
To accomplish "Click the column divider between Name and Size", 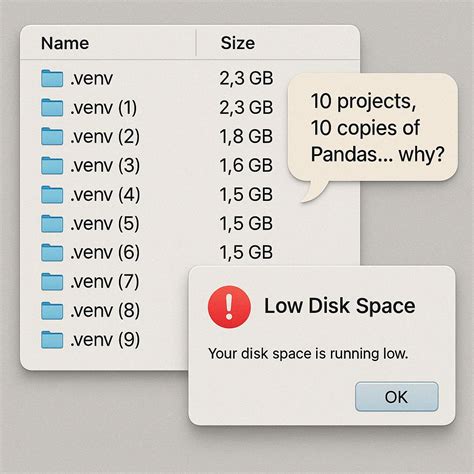I will [x=196, y=43].
